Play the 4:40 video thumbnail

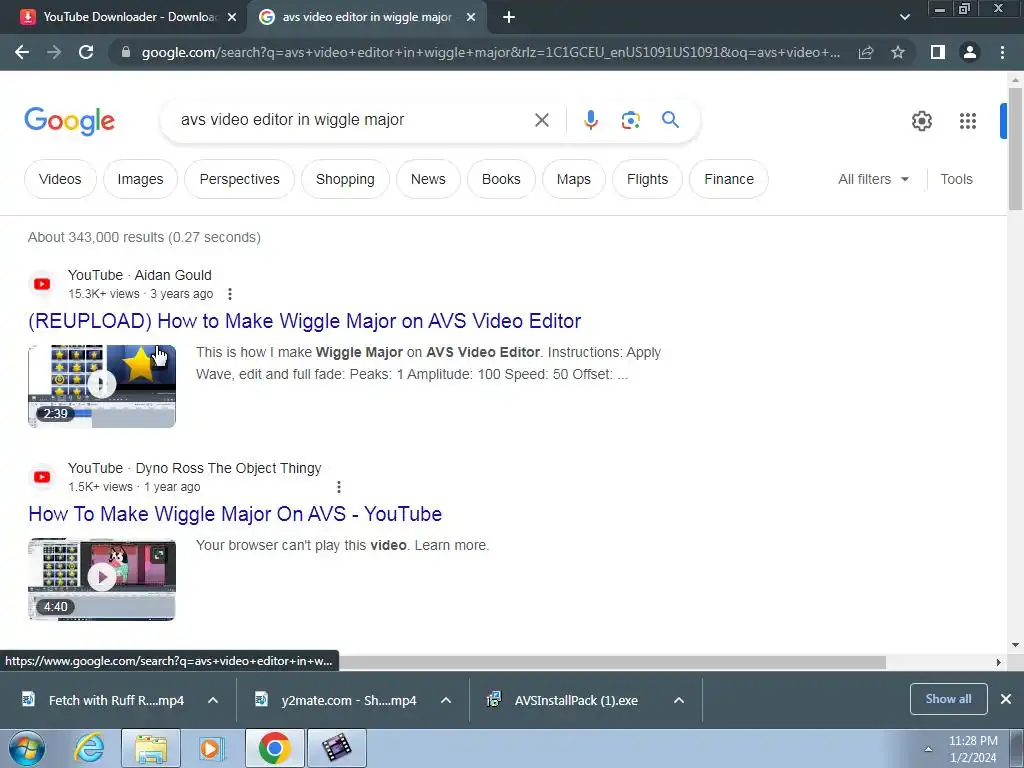coord(102,579)
